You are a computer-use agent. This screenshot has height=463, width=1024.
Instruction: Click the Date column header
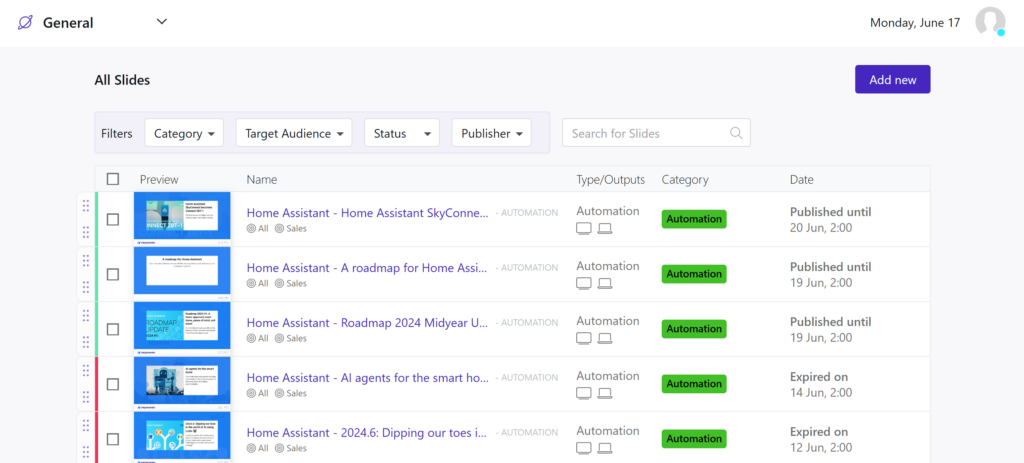point(802,180)
